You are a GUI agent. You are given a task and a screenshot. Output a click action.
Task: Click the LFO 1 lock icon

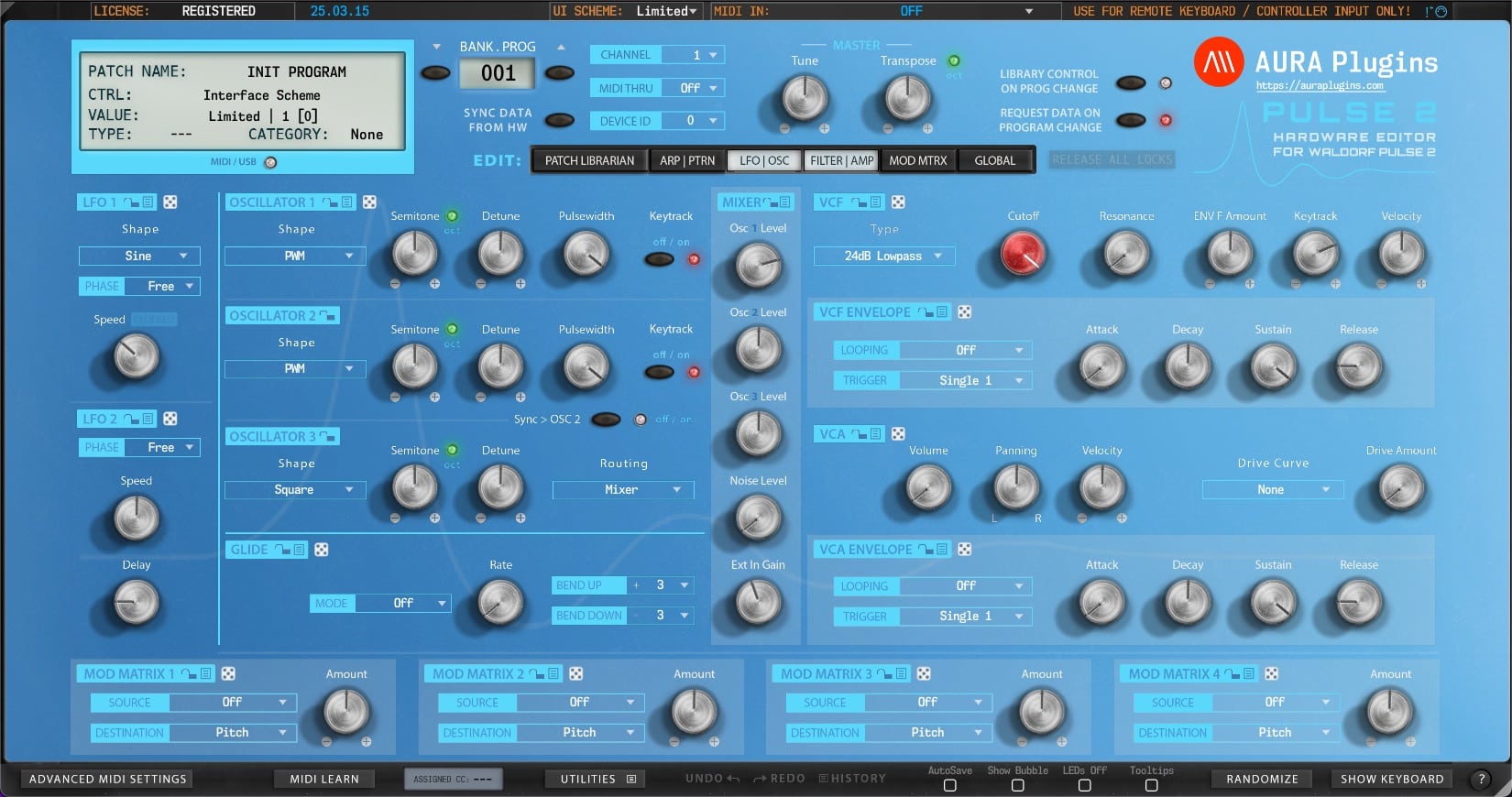[131, 202]
